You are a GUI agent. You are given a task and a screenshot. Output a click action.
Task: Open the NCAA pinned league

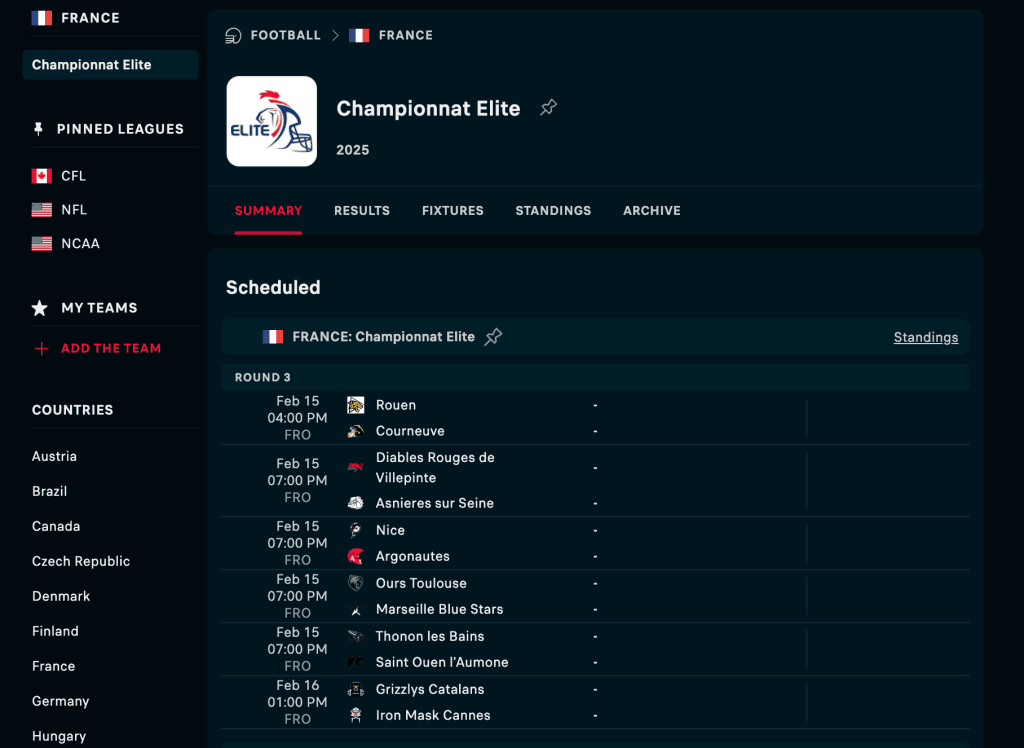(x=80, y=244)
